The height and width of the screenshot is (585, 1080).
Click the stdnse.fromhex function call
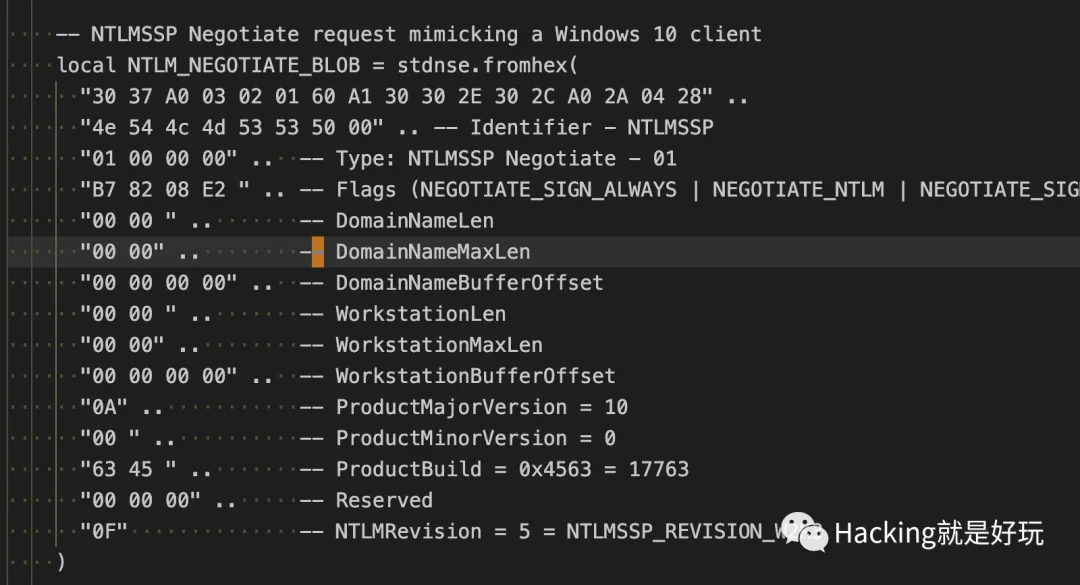pos(488,65)
